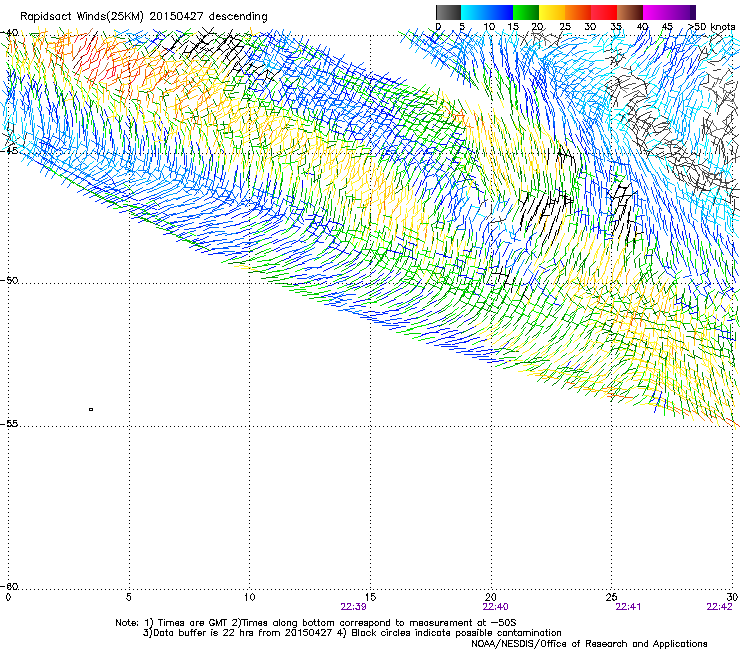This screenshot has height=650, width=740.
Task: Click the brown 35-40 knots legend swatch
Action: point(630,12)
